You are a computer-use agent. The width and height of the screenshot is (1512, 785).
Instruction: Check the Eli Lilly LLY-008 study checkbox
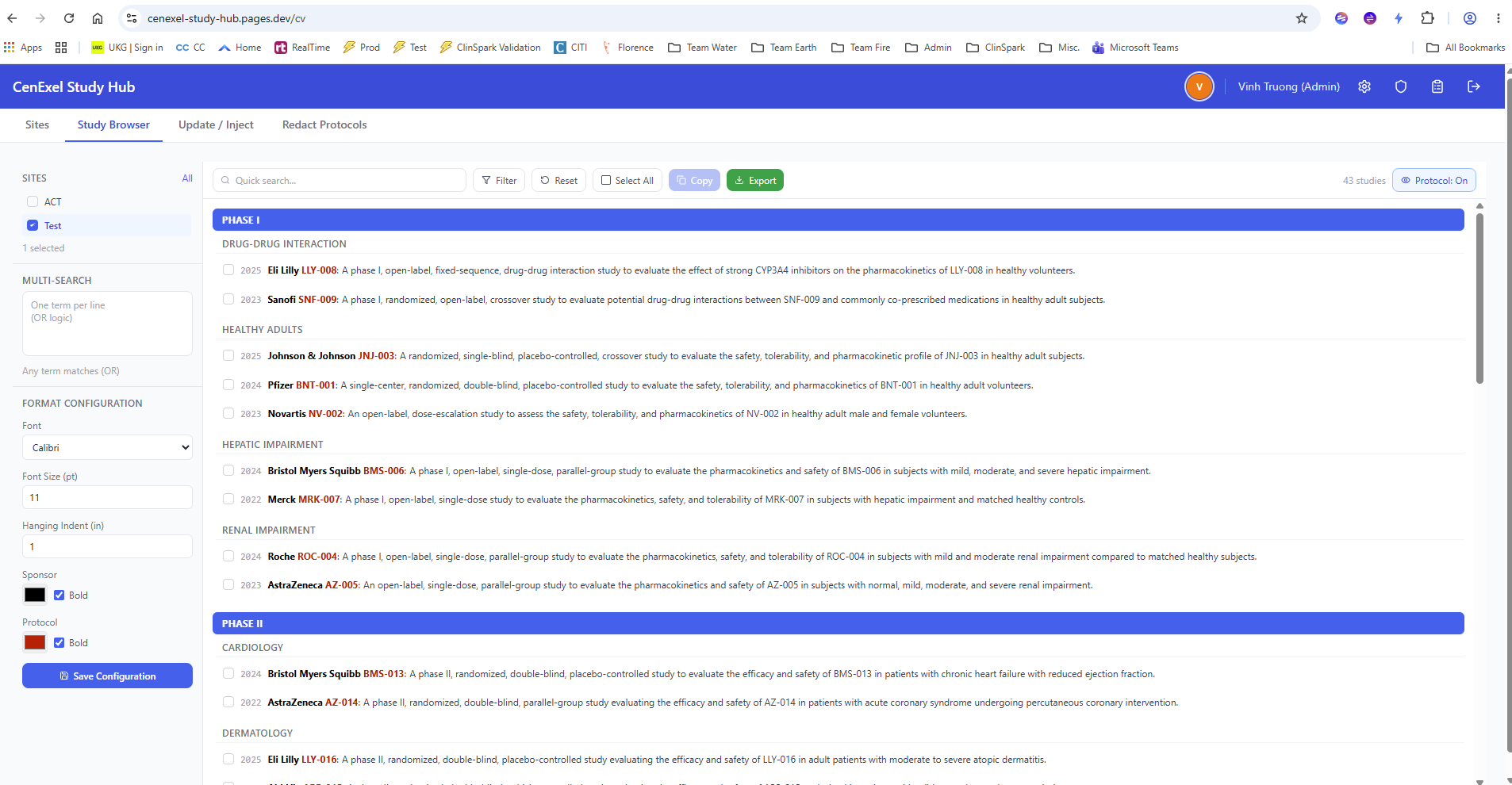(x=228, y=270)
